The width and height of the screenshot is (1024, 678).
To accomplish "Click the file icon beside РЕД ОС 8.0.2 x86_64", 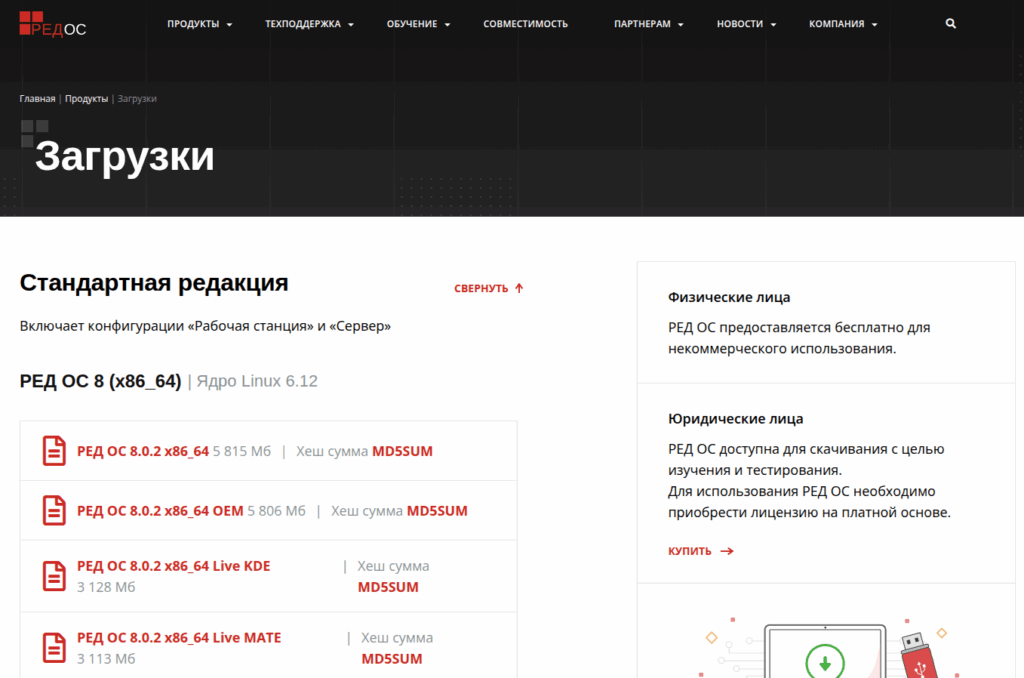I will [56, 451].
